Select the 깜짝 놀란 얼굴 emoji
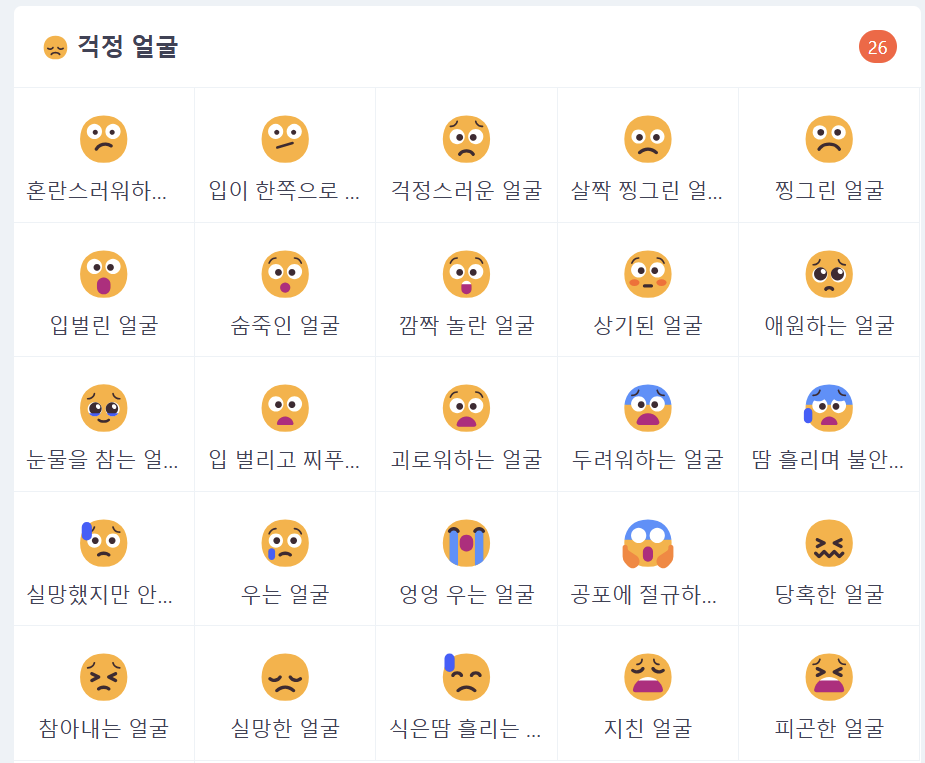This screenshot has width=925, height=763. click(466, 272)
